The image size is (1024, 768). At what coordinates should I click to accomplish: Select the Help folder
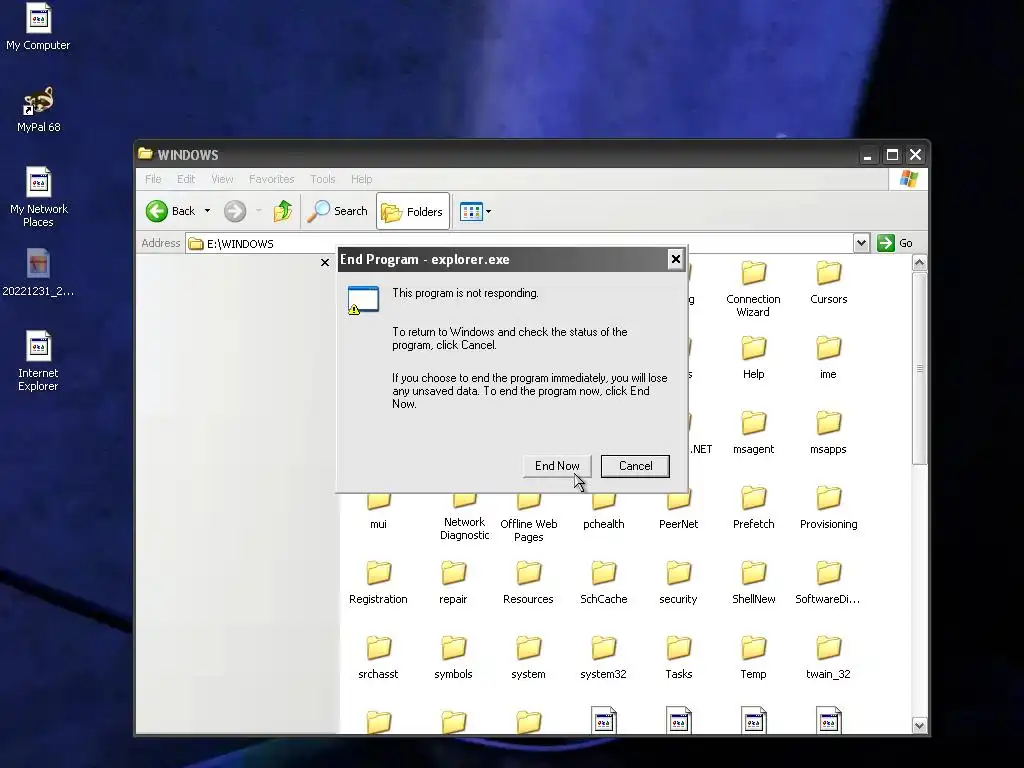point(753,358)
